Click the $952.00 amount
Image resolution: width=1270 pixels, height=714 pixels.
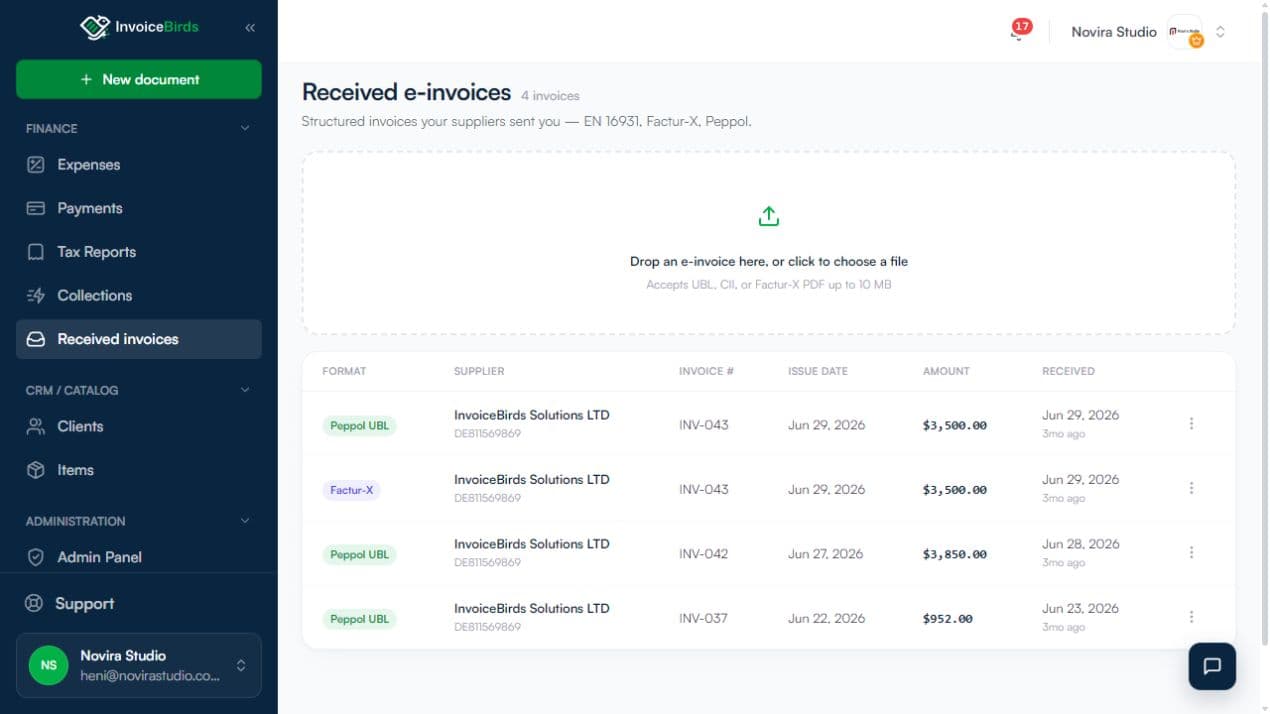pyautogui.click(x=948, y=619)
